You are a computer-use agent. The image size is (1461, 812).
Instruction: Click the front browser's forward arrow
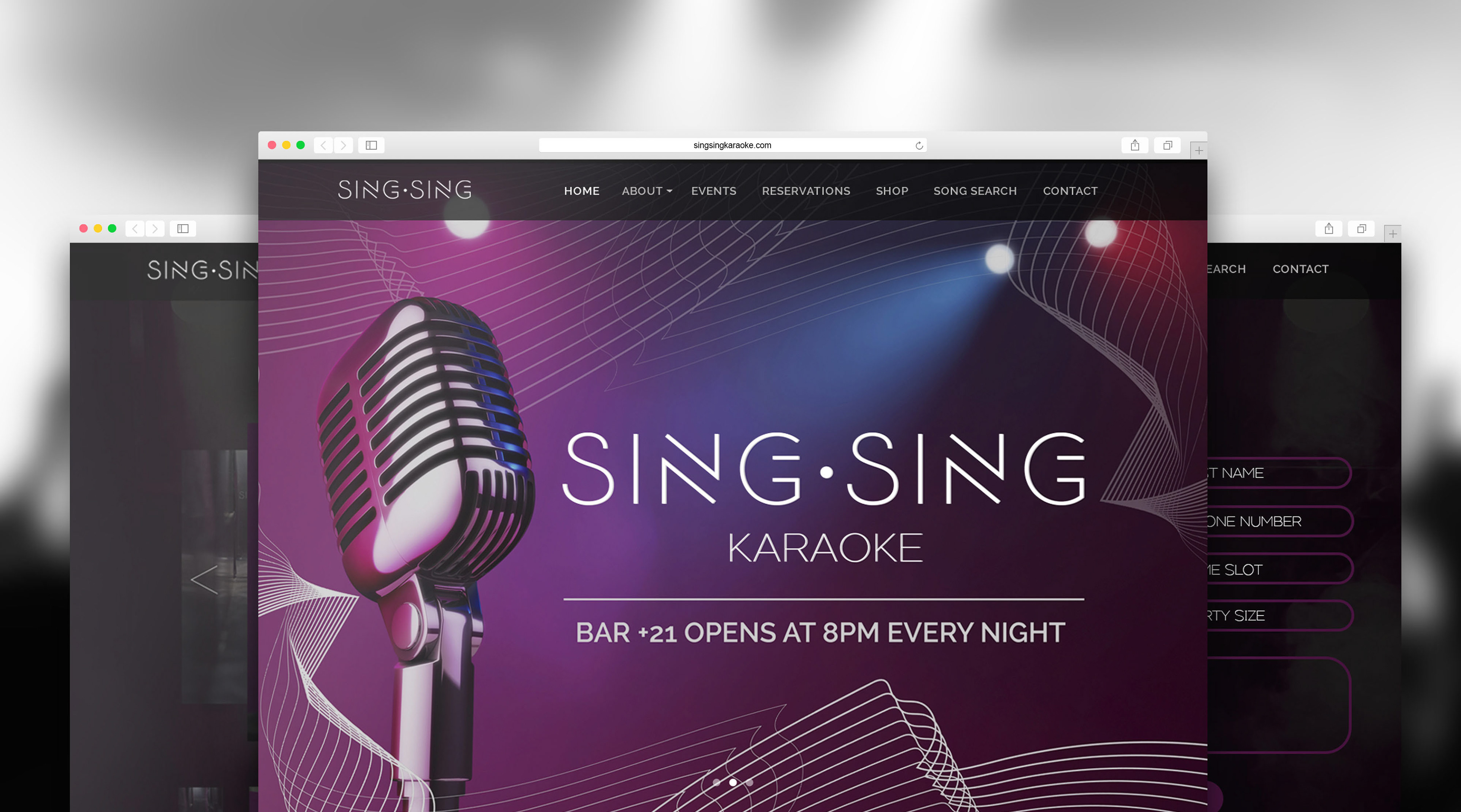point(343,145)
